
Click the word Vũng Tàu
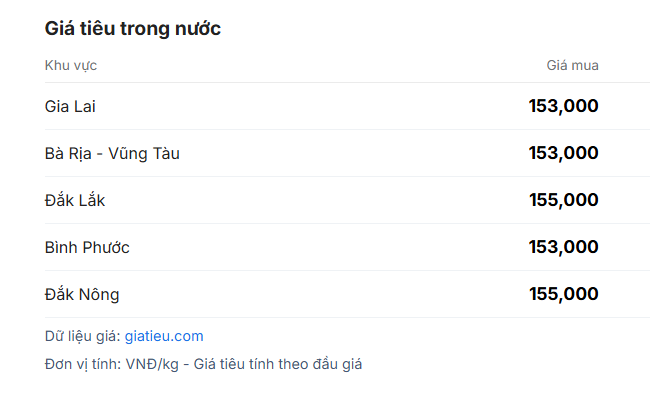(144, 153)
